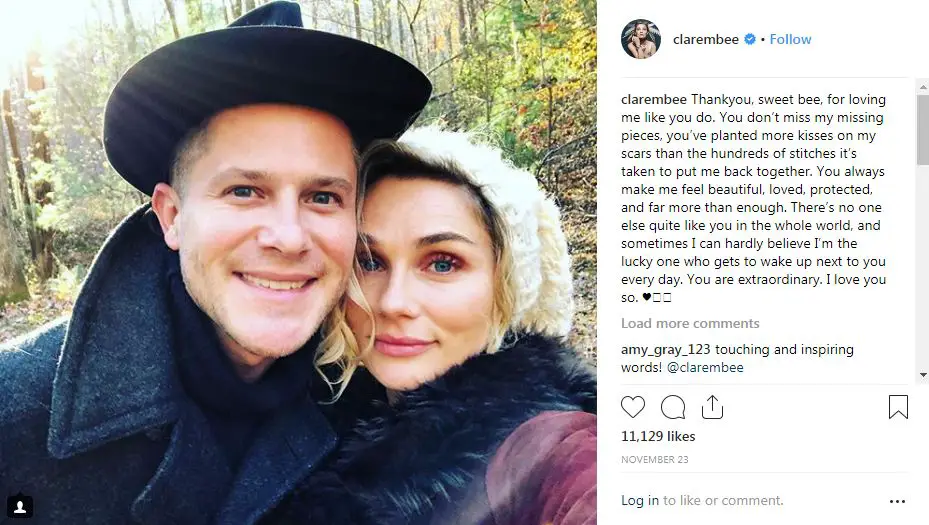Image resolution: width=929 pixels, height=525 pixels.
Task: Open amy_gray_123 commenter profile
Action: tap(665, 350)
